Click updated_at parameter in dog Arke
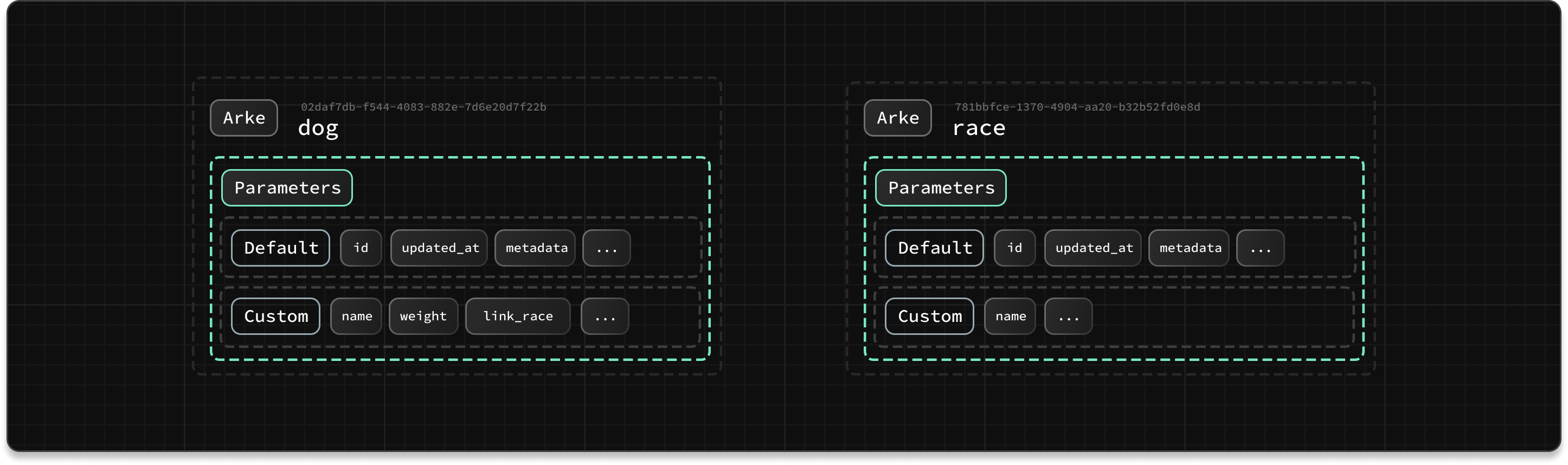 pos(439,248)
